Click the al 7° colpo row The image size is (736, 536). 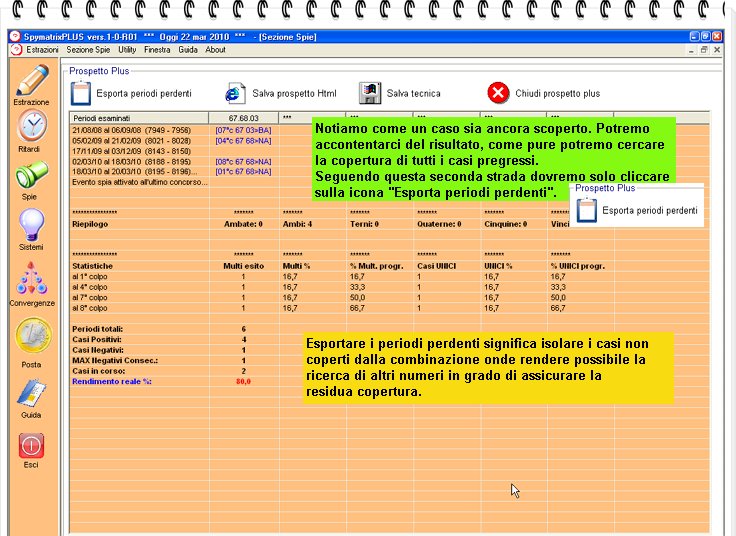[90, 298]
